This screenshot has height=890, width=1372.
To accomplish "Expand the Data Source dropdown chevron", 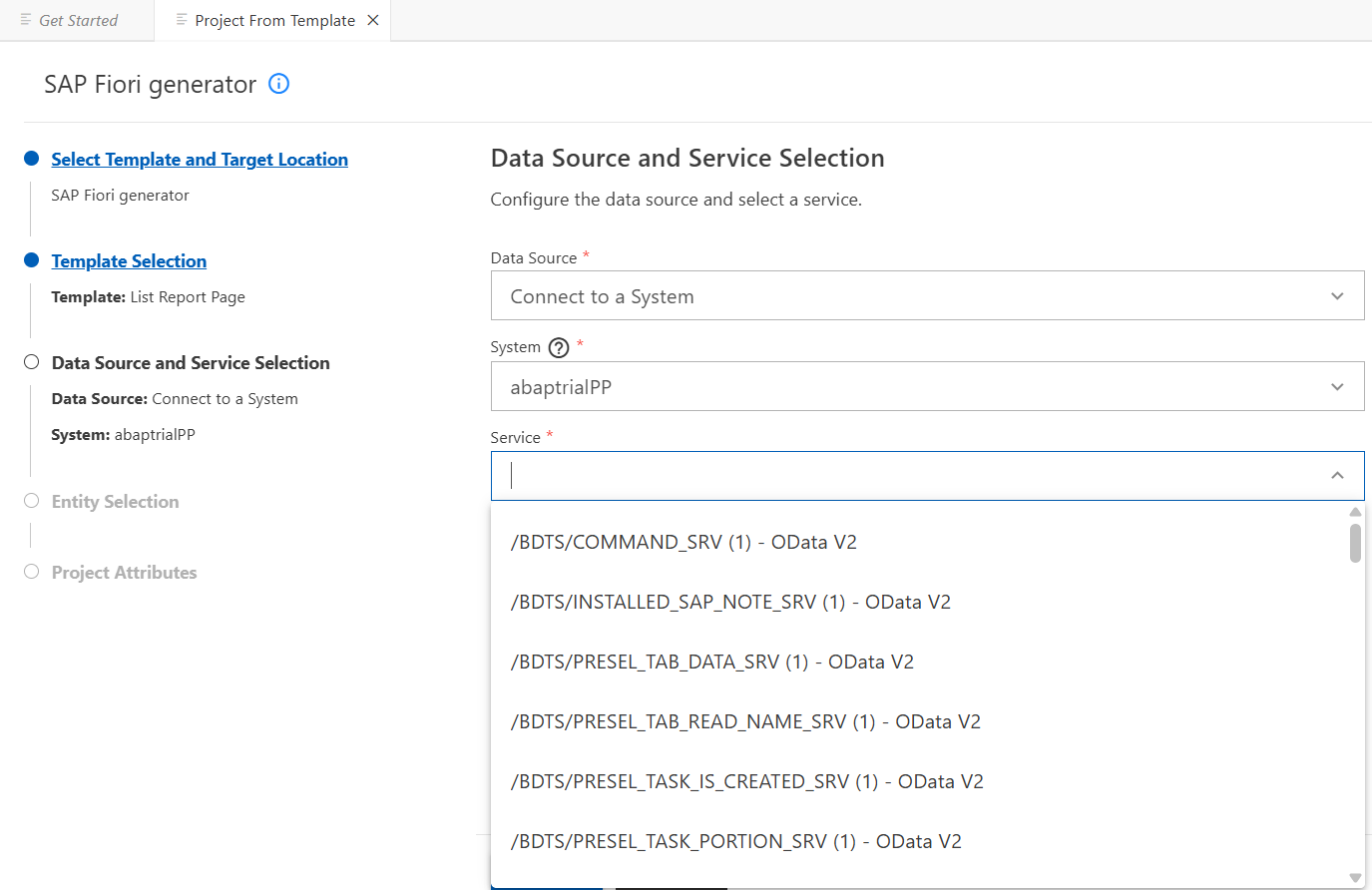I will tap(1337, 296).
